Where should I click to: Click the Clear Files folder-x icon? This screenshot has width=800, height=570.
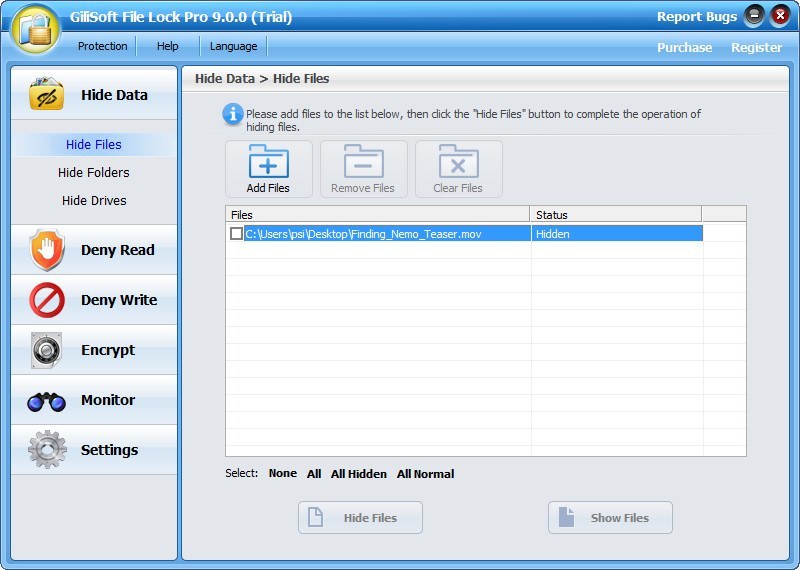(x=458, y=161)
